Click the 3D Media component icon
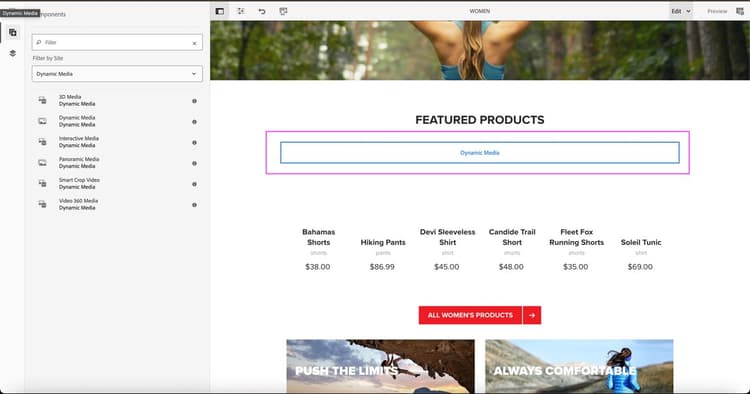Screen dimensions: 750x394 click(x=43, y=100)
